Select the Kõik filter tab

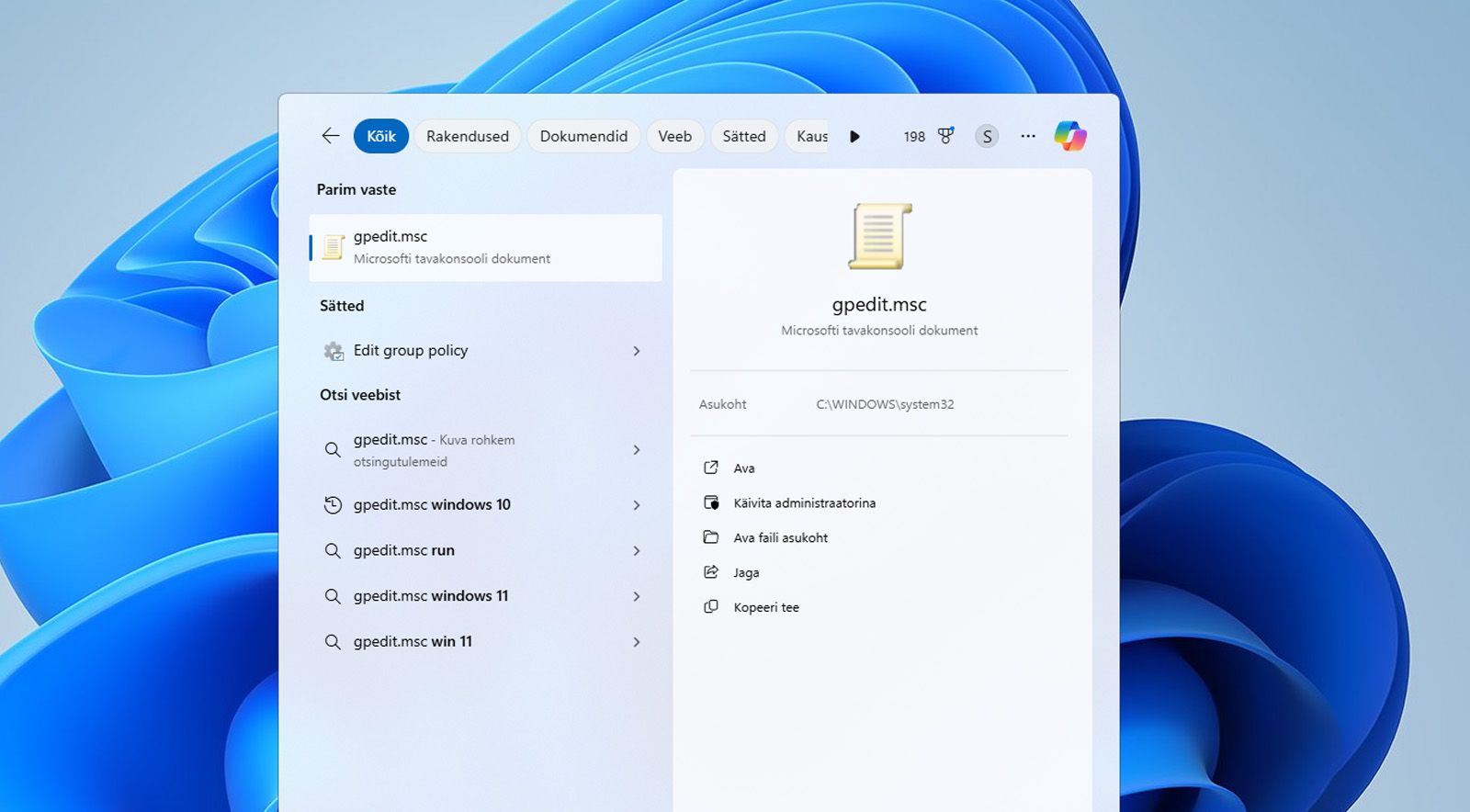tap(381, 136)
